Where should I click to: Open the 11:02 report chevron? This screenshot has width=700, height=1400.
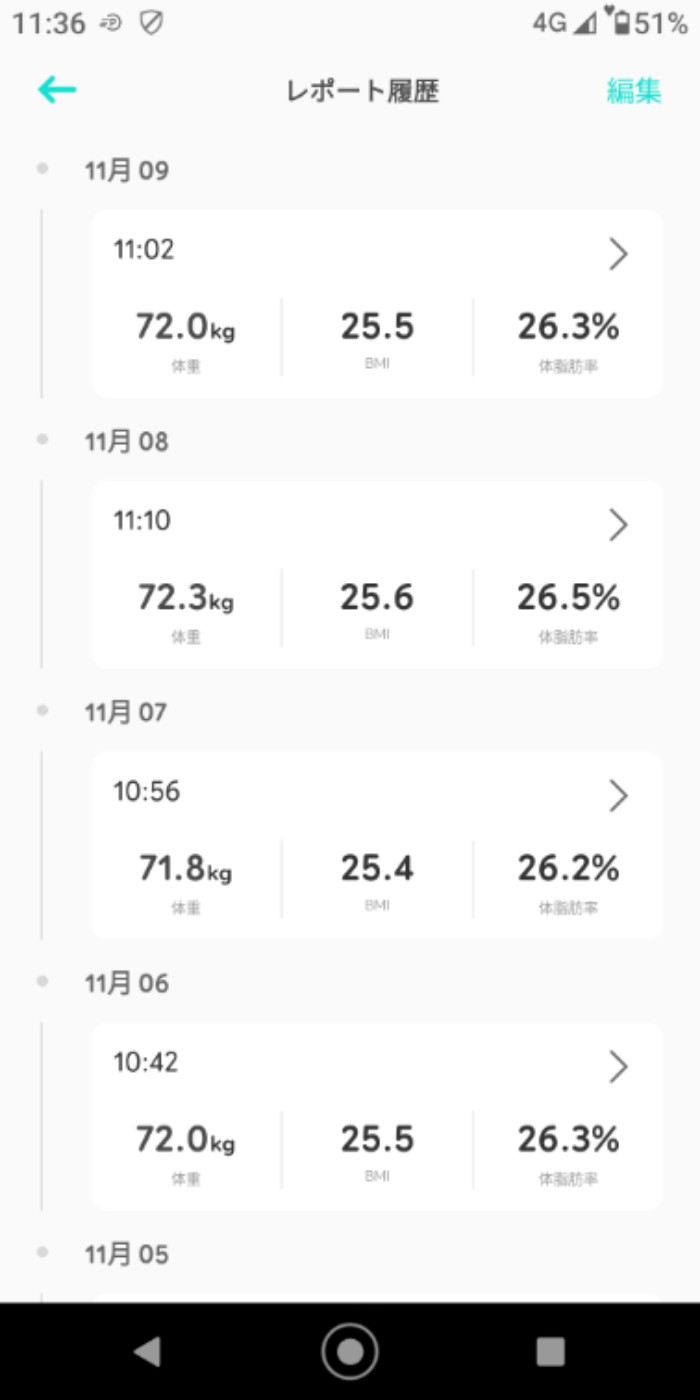pos(618,255)
